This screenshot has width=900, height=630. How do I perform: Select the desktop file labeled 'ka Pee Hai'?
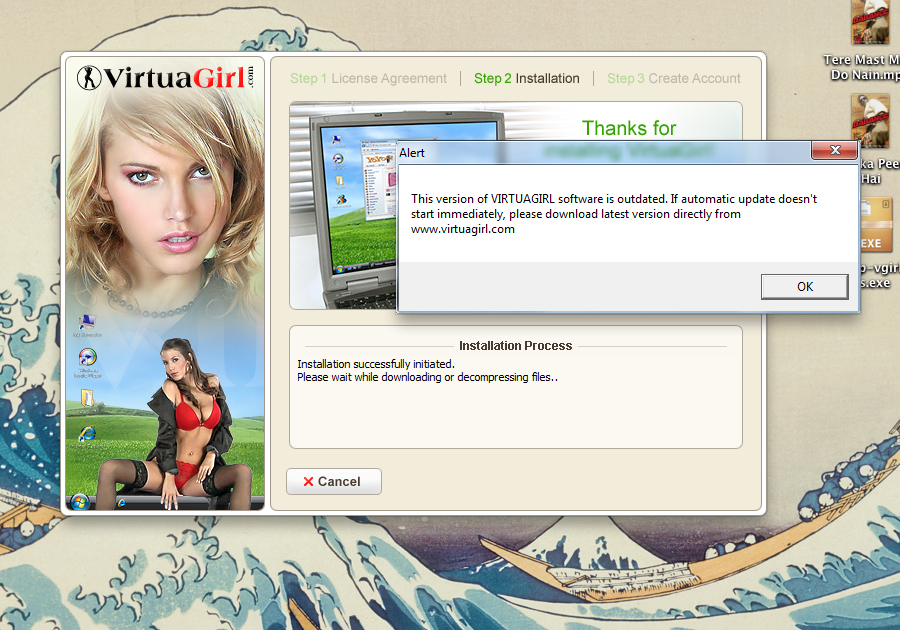(x=873, y=139)
